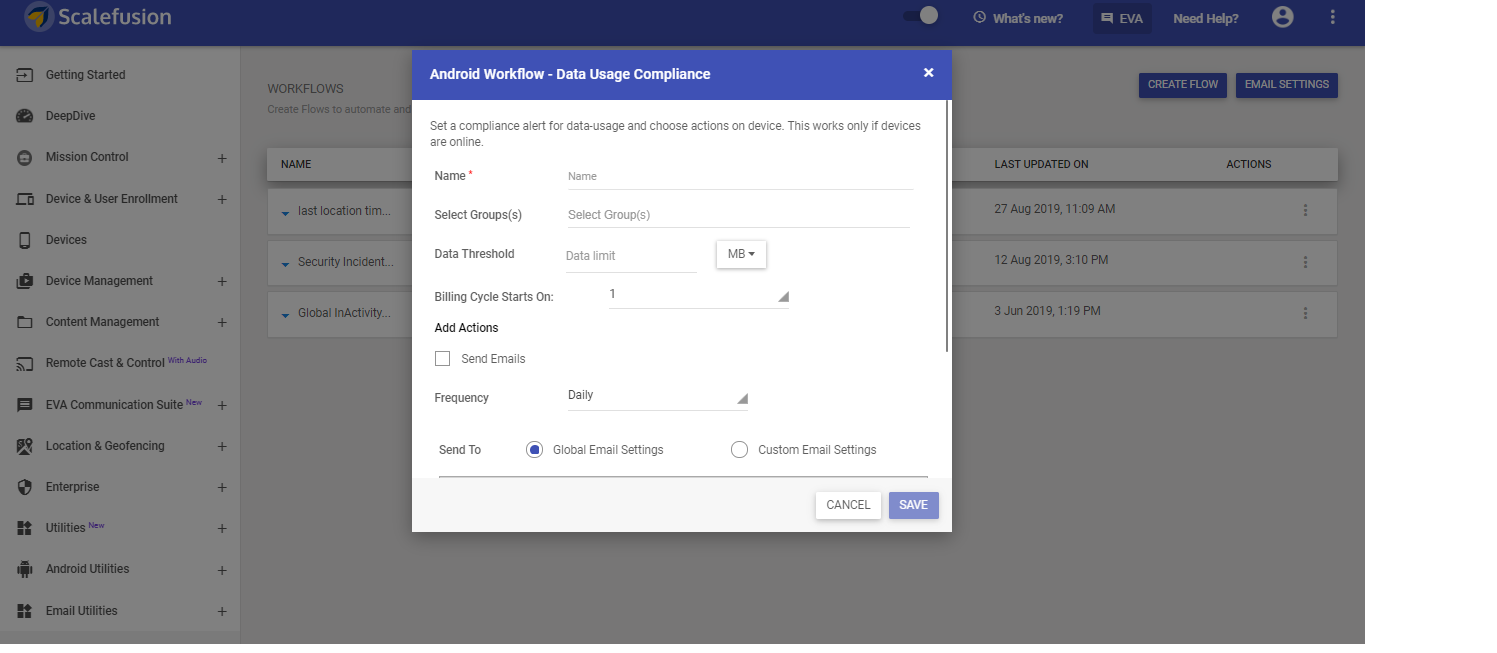Open actions menu for 12 Aug 2019 workflow
Image resolution: width=1497 pixels, height=653 pixels.
coord(1305,262)
